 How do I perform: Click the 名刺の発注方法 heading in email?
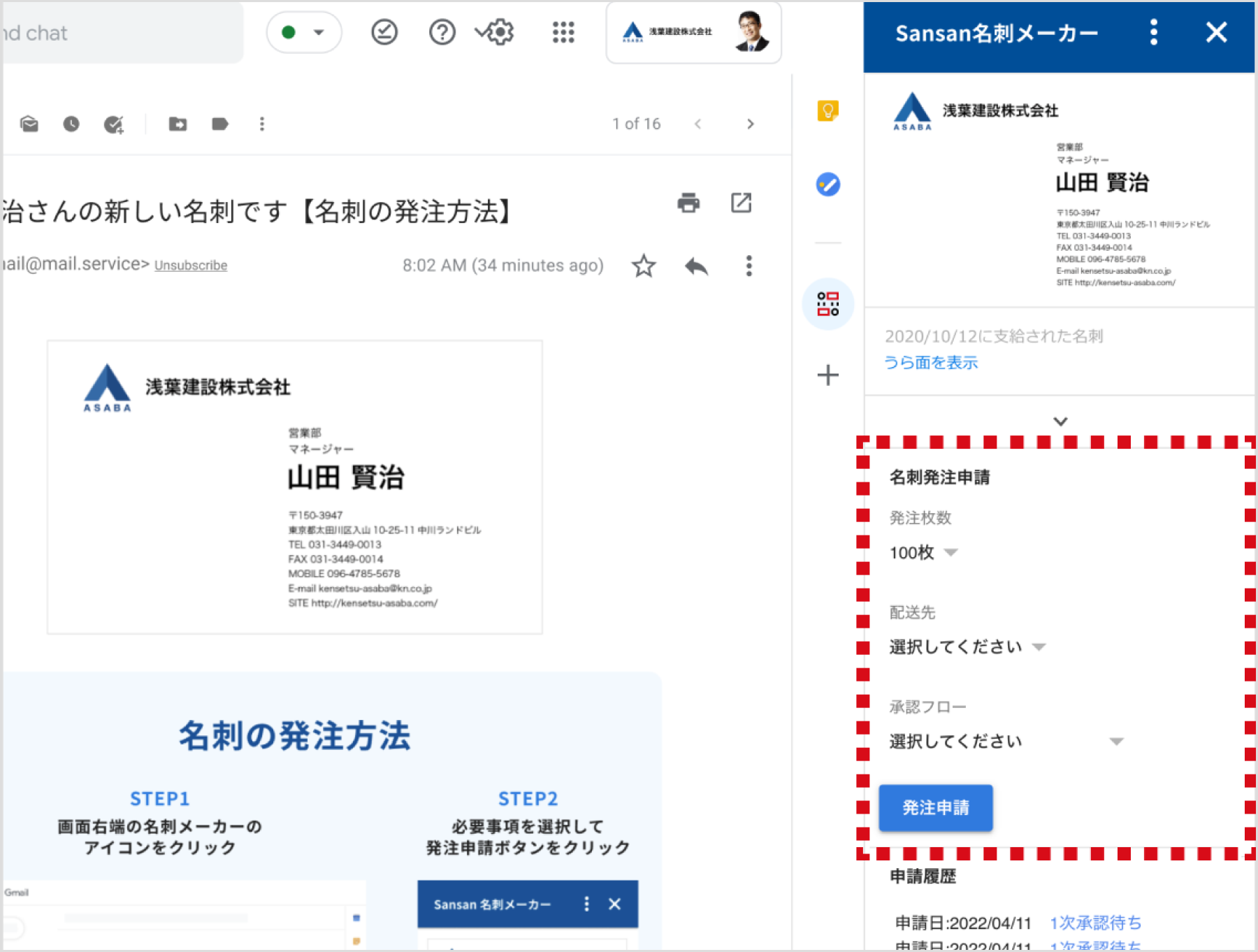click(295, 736)
